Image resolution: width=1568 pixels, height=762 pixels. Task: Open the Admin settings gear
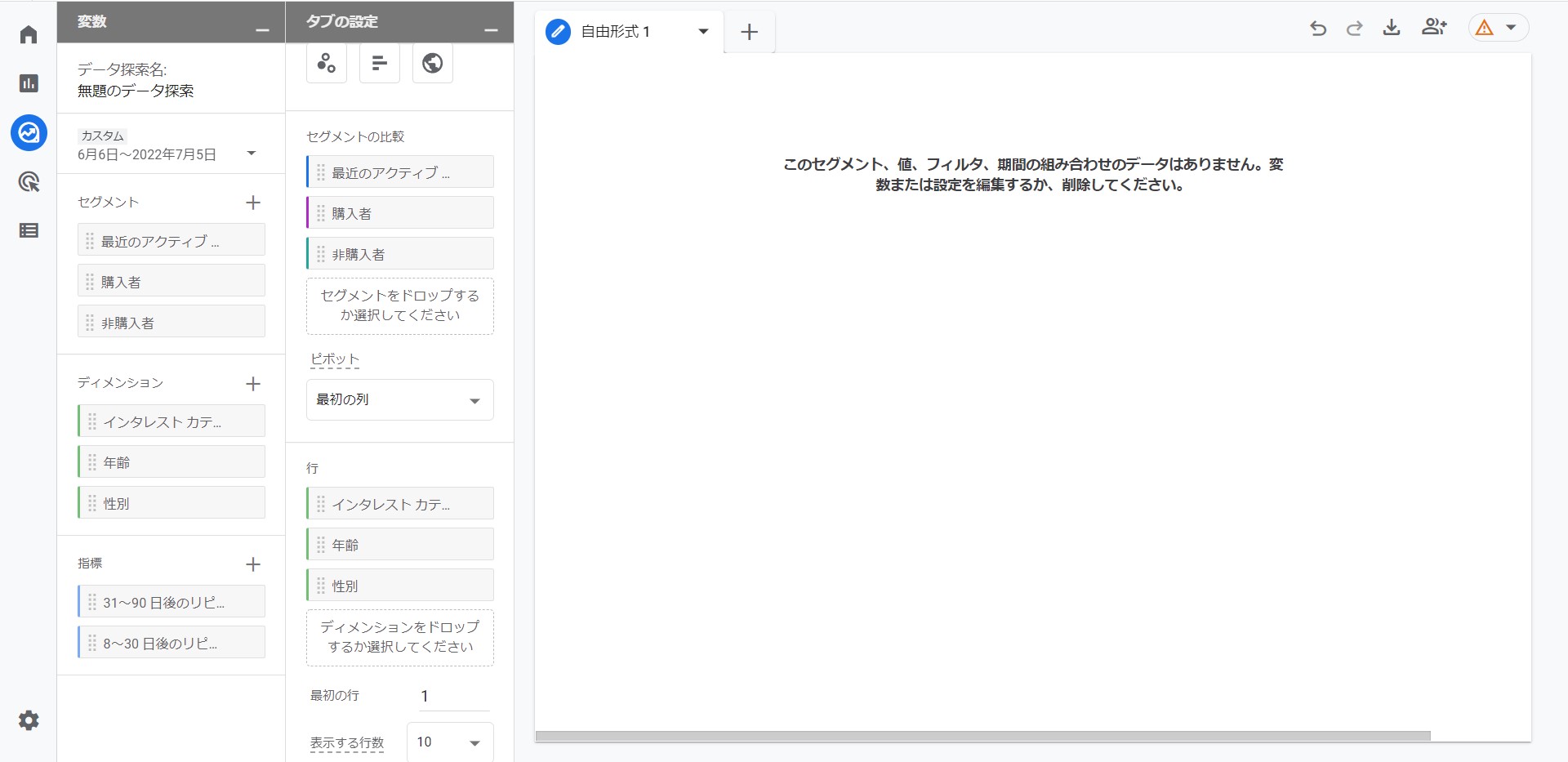tap(29, 720)
